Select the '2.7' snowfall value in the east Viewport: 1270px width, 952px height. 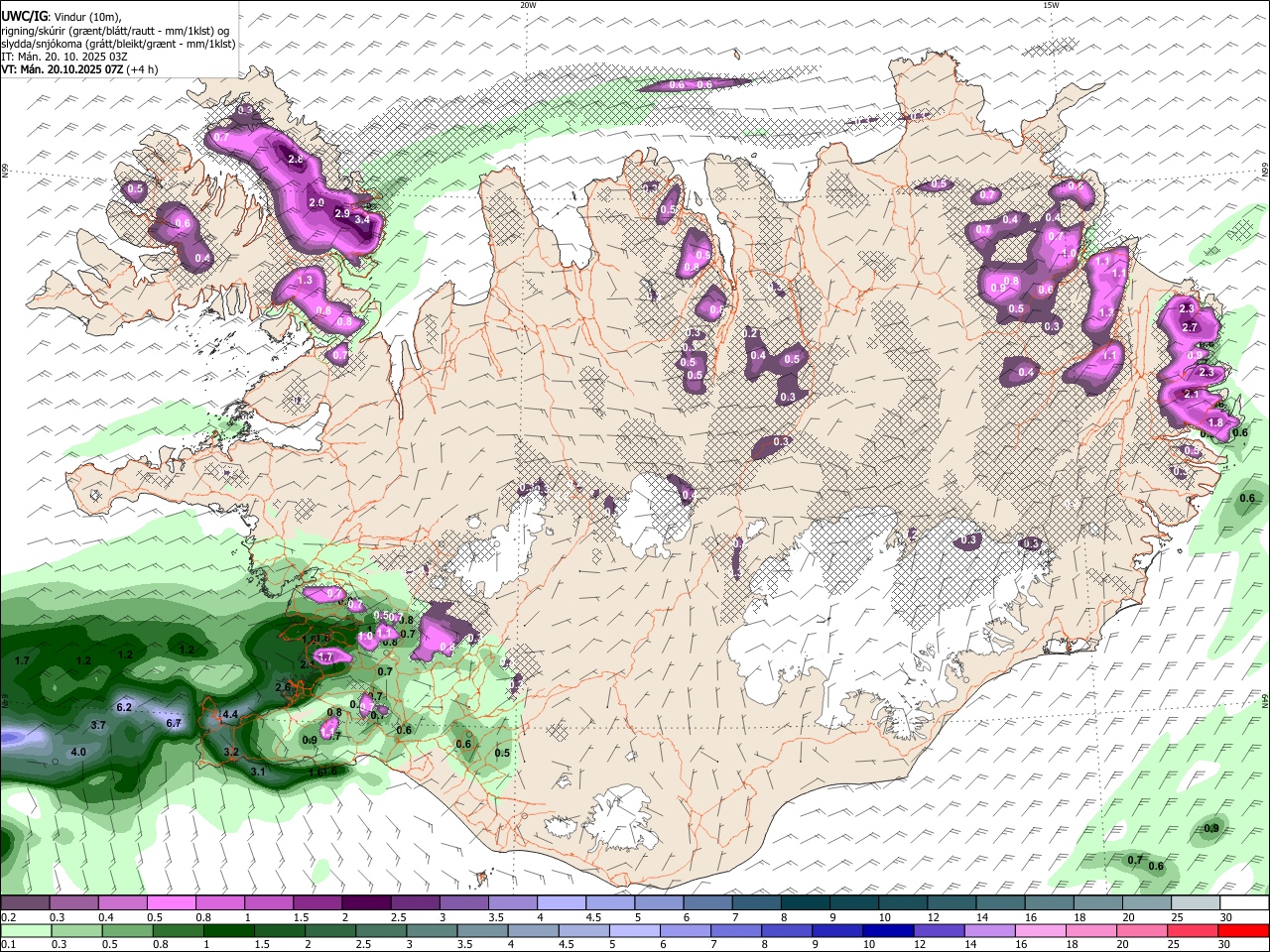(1192, 327)
